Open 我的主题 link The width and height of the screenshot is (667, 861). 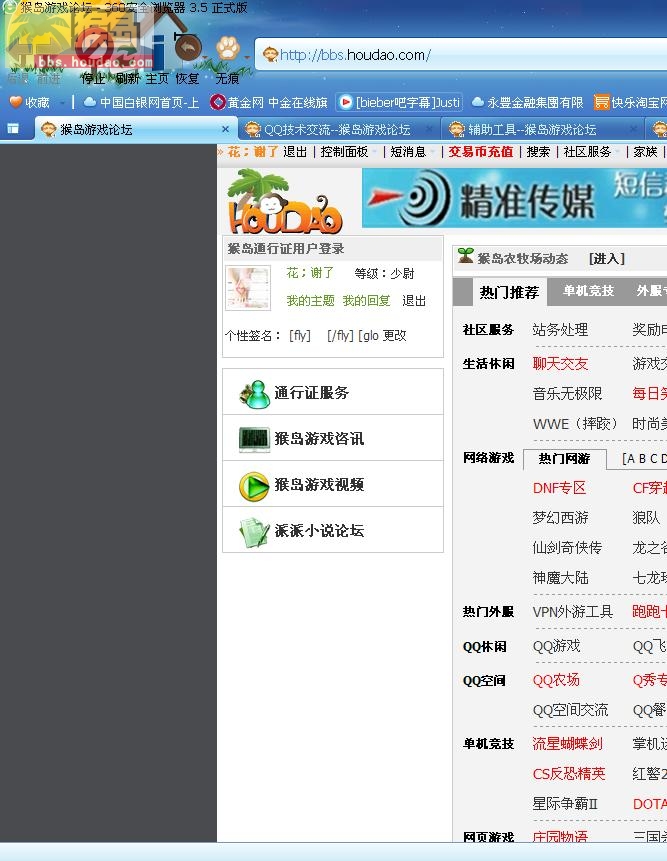tap(310, 301)
